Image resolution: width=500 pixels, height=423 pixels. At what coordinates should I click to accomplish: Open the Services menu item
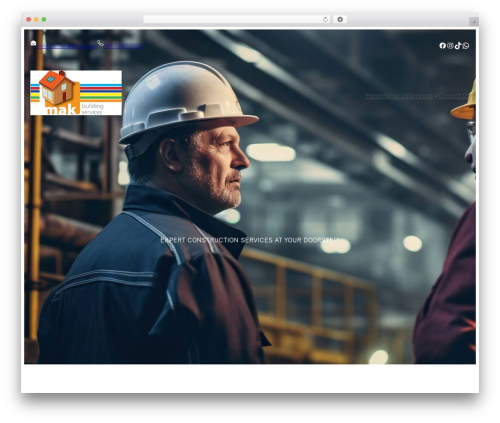[421, 96]
